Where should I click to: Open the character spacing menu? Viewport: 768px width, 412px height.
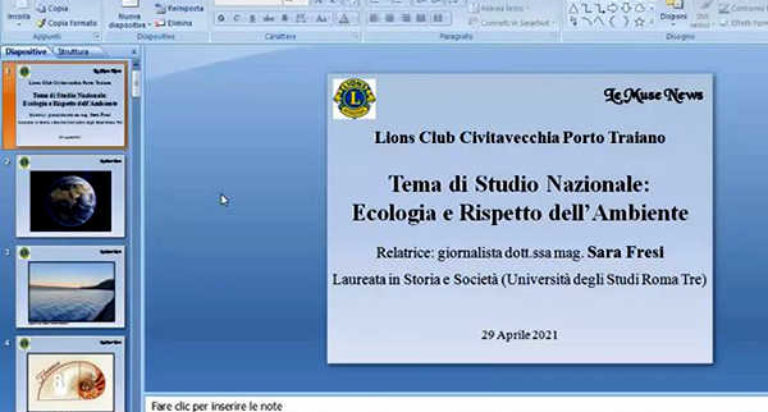click(301, 19)
